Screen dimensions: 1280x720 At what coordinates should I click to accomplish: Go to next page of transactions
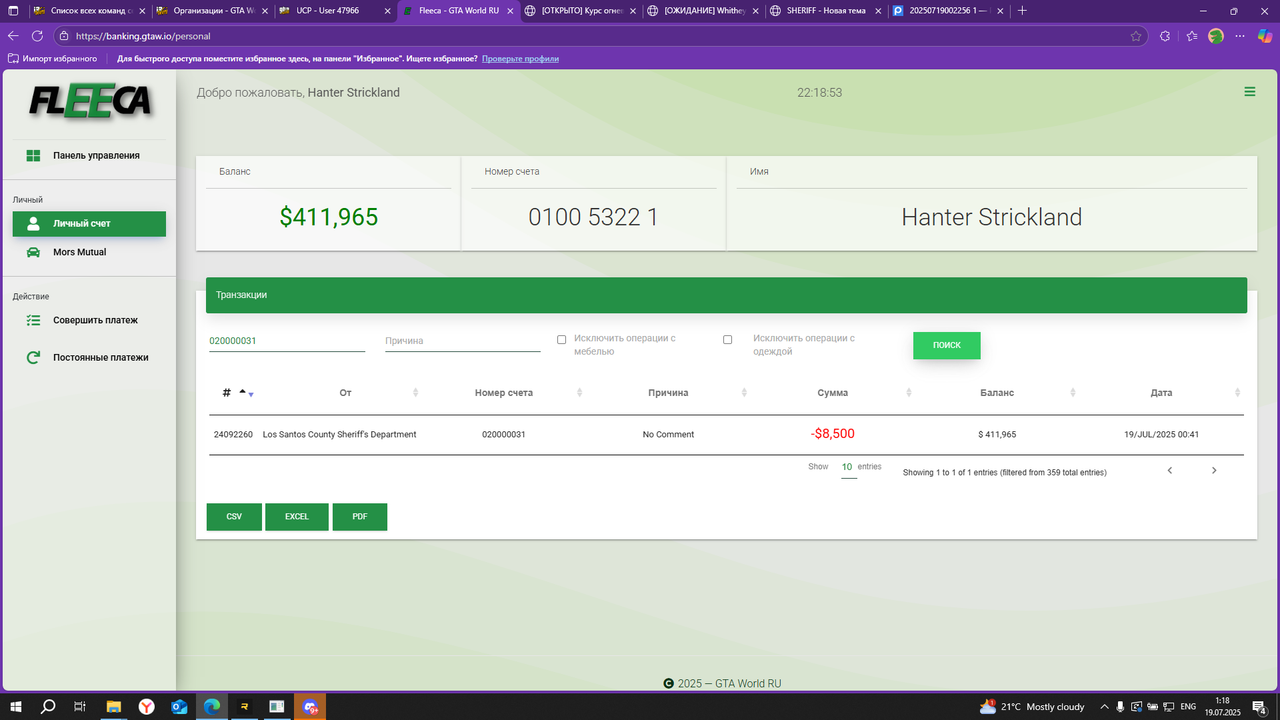point(1214,470)
